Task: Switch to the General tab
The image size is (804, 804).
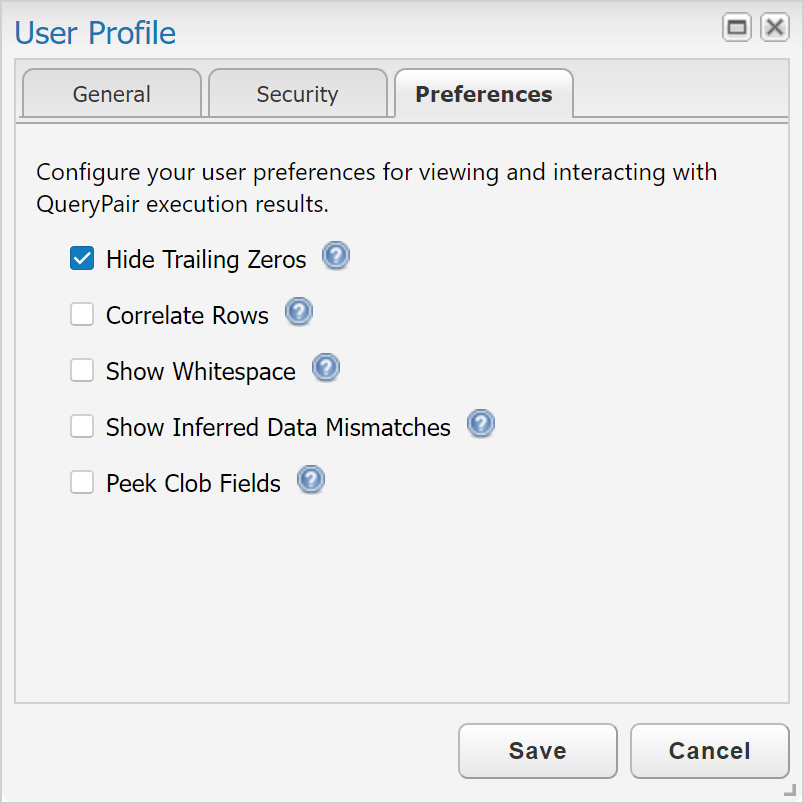Action: tap(112, 93)
